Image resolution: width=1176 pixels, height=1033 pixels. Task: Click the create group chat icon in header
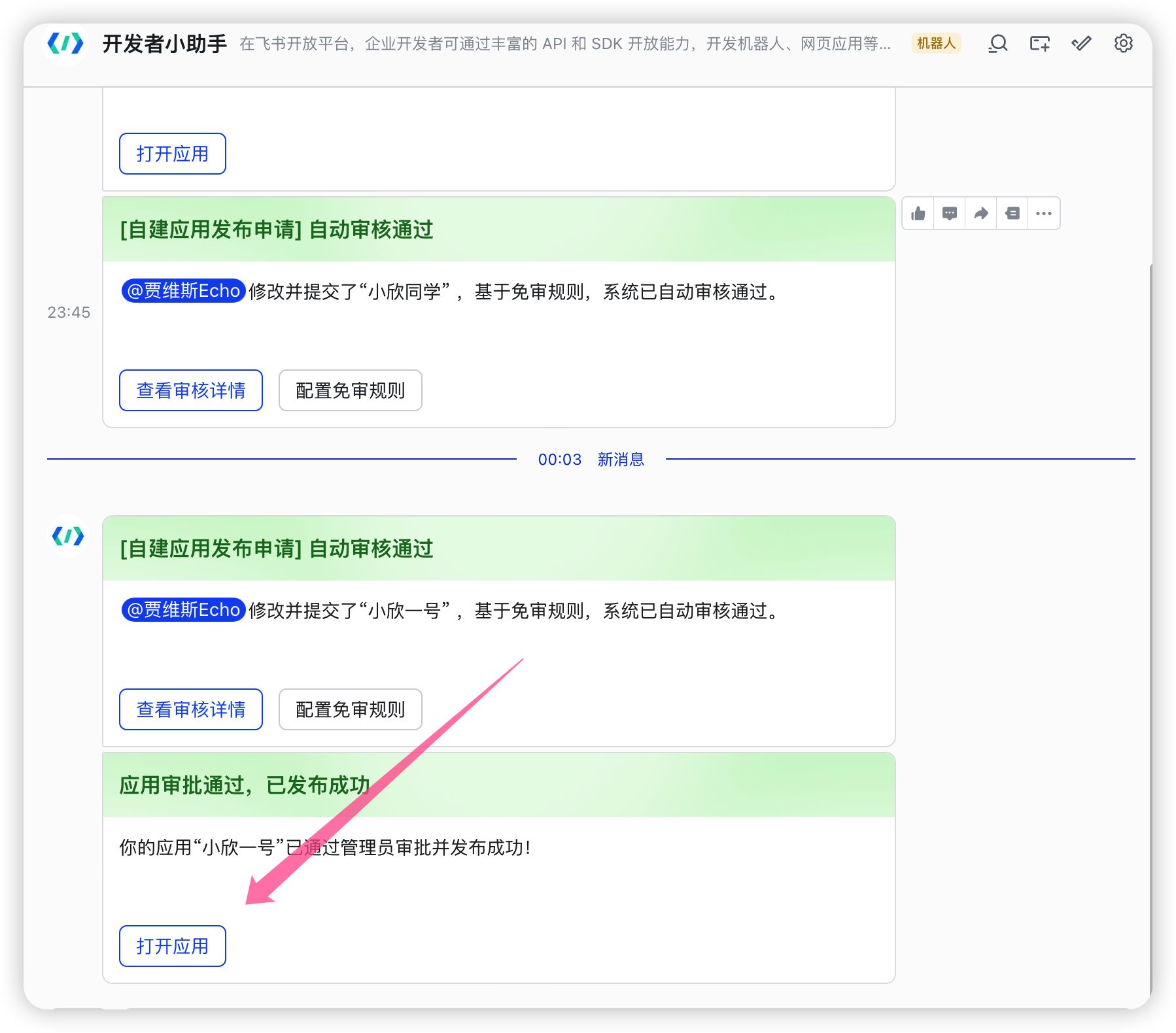[1039, 44]
